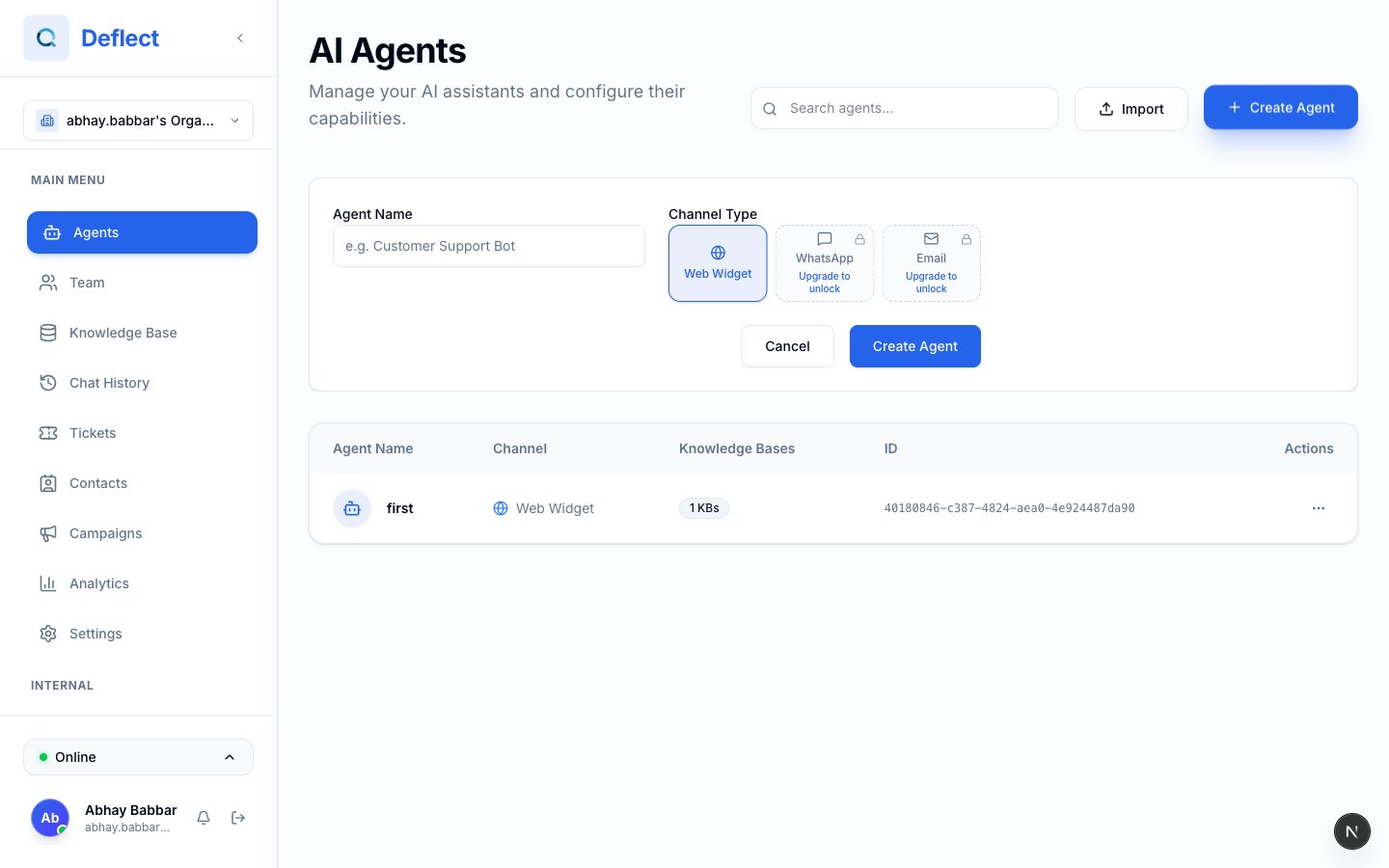The height and width of the screenshot is (868, 1389).
Task: Navigate to Tickets
Action: tap(142, 433)
